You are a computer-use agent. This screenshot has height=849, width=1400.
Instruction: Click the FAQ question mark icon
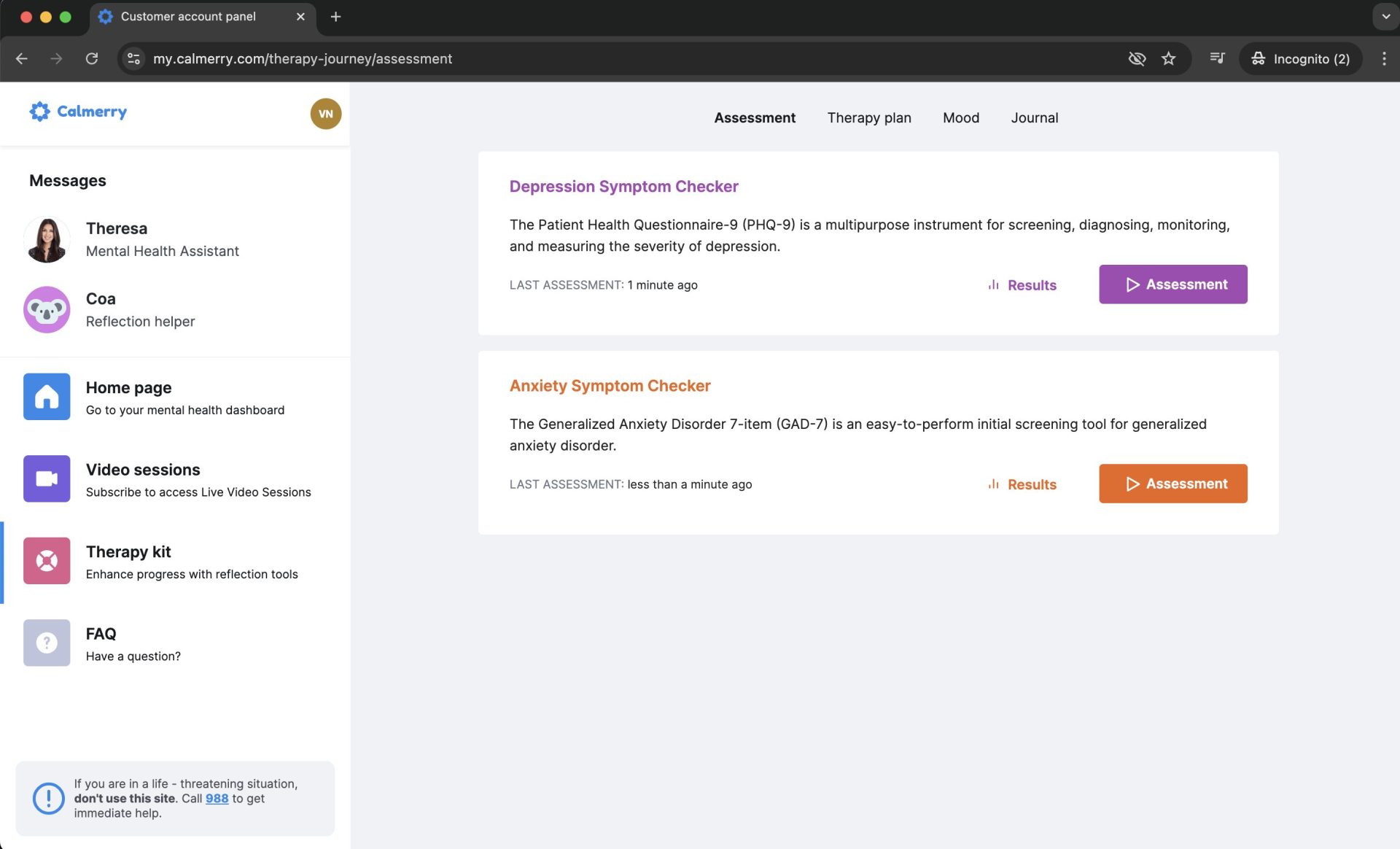(x=47, y=643)
